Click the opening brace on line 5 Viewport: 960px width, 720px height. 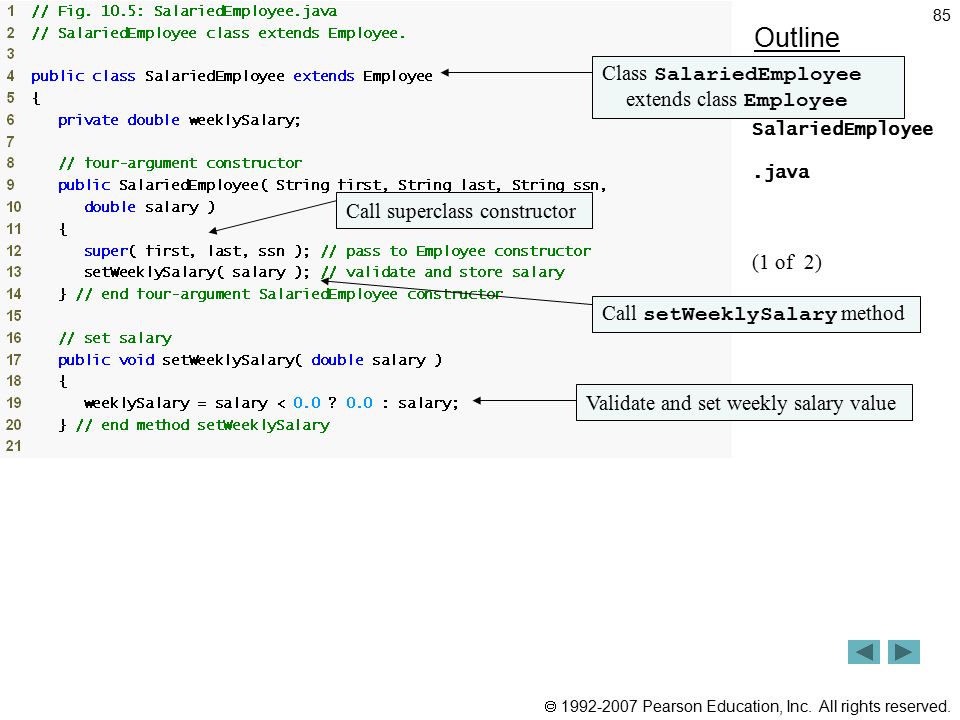(x=36, y=98)
